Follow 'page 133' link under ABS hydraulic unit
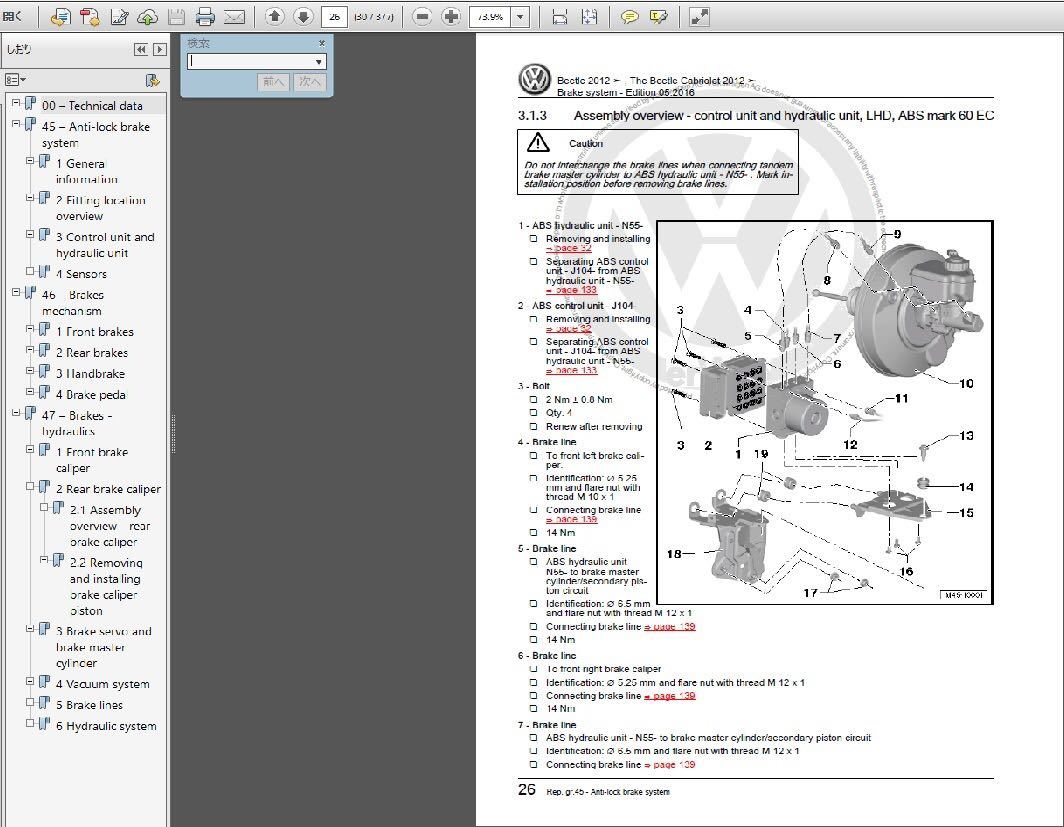The width and height of the screenshot is (1064, 827). (571, 290)
